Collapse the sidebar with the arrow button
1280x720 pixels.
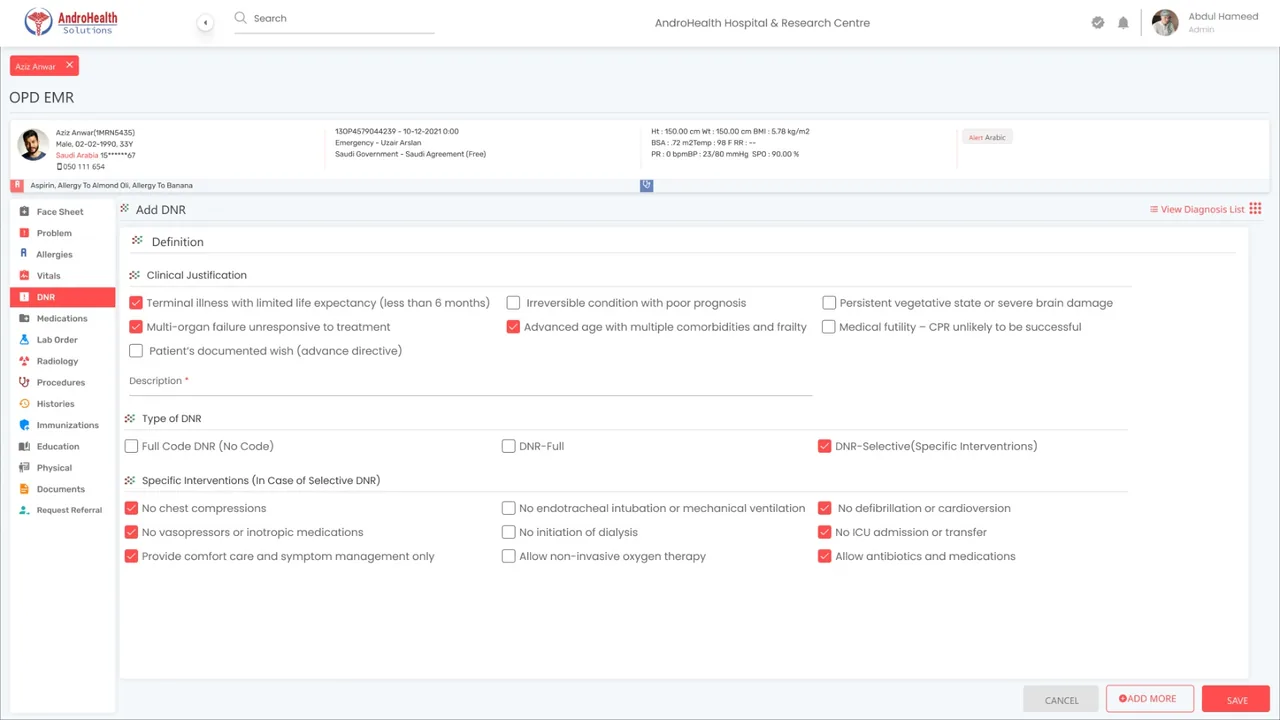[205, 22]
